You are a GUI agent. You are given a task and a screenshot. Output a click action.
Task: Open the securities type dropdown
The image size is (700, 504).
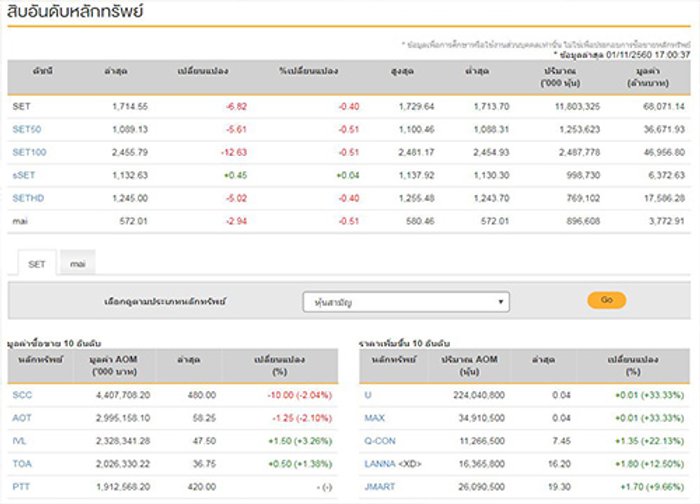click(406, 302)
